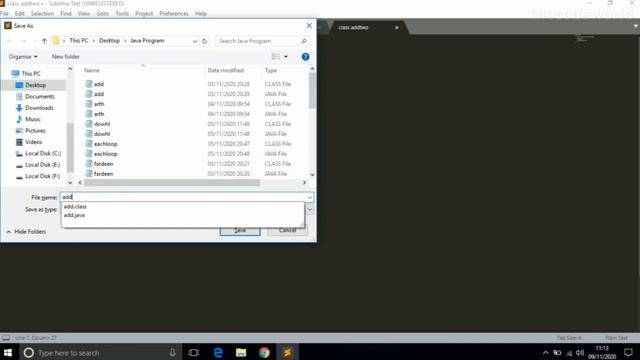Open the File menu in Sublime Text
This screenshot has width=640, height=360.
point(4,13)
